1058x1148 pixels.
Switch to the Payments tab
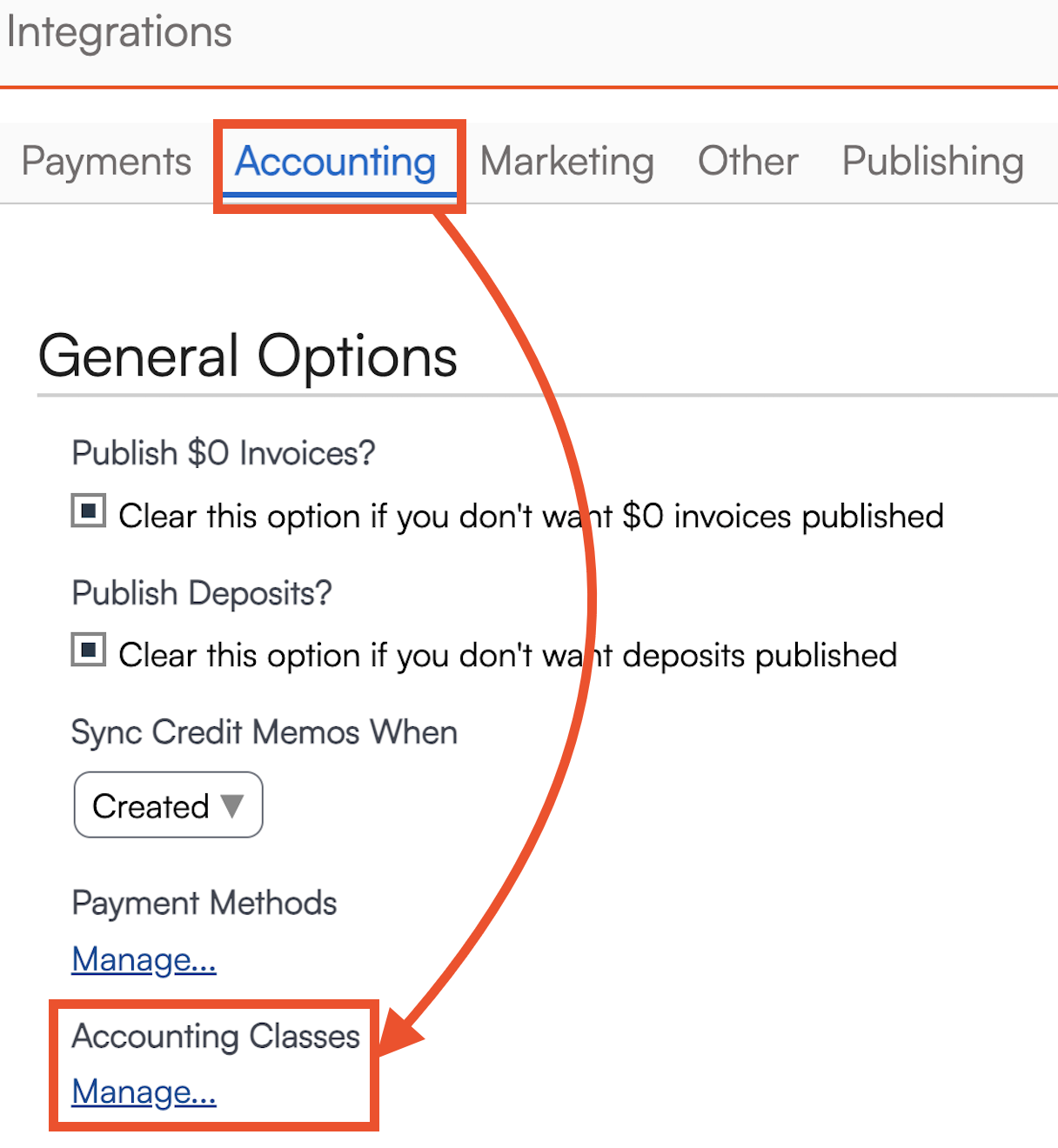106,162
